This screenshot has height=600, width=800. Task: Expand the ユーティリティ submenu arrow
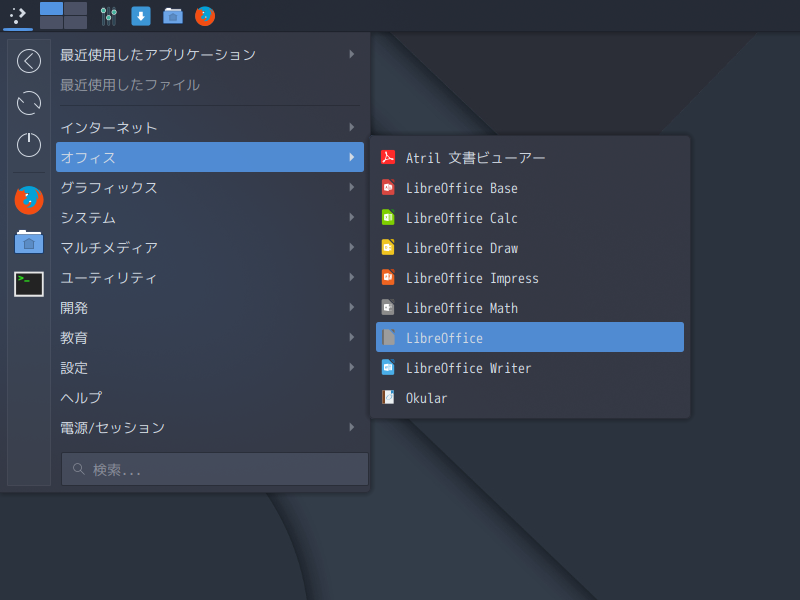pos(352,277)
